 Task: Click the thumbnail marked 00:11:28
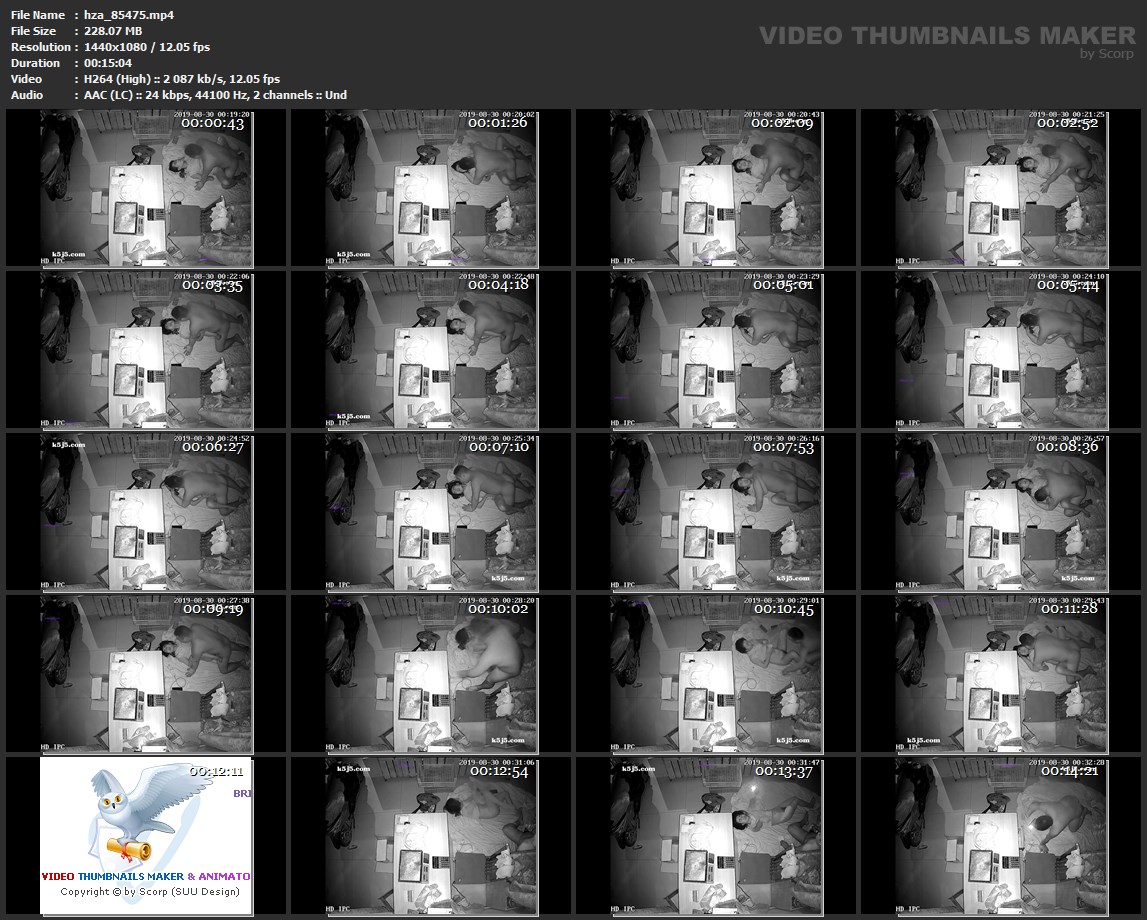[x=1001, y=674]
